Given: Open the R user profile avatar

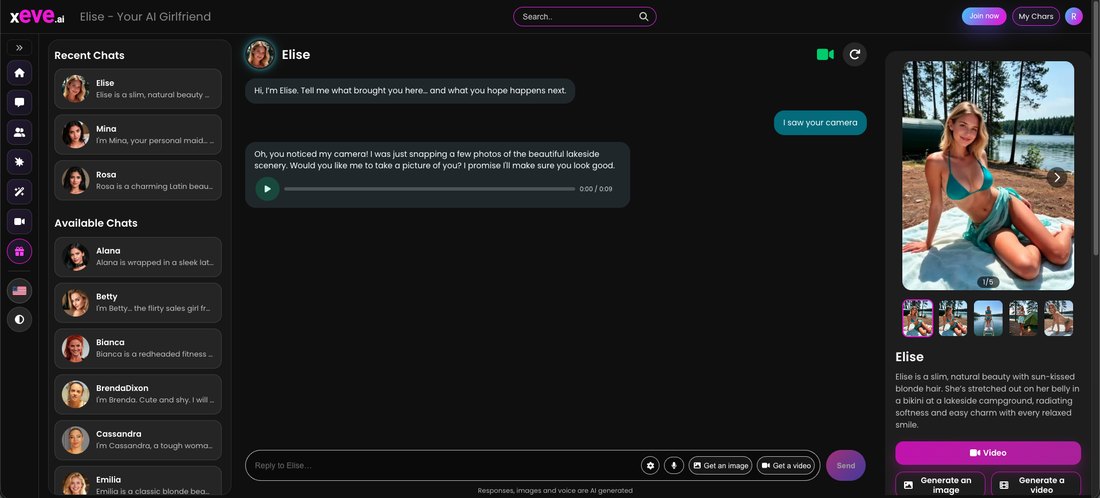Looking at the screenshot, I should click(1073, 16).
